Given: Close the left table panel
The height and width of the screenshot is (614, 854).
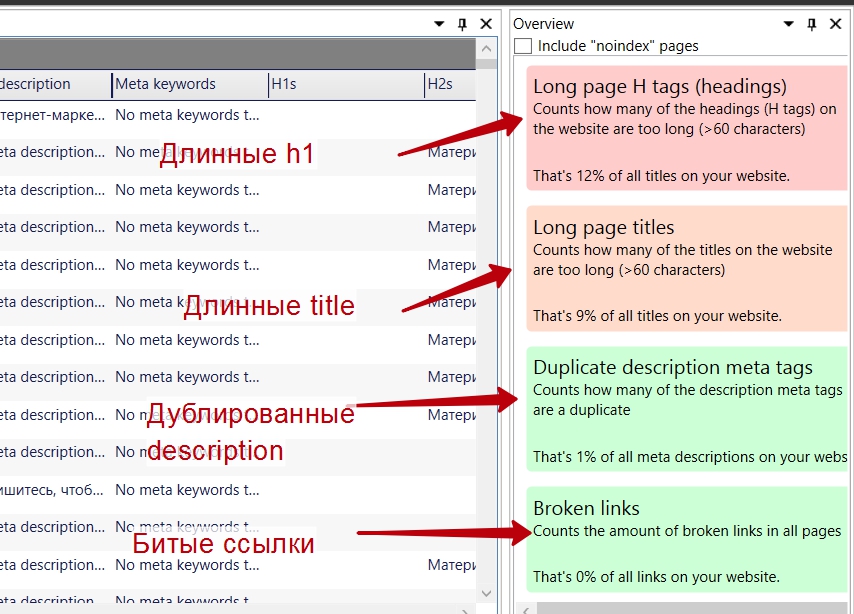Looking at the screenshot, I should [486, 24].
